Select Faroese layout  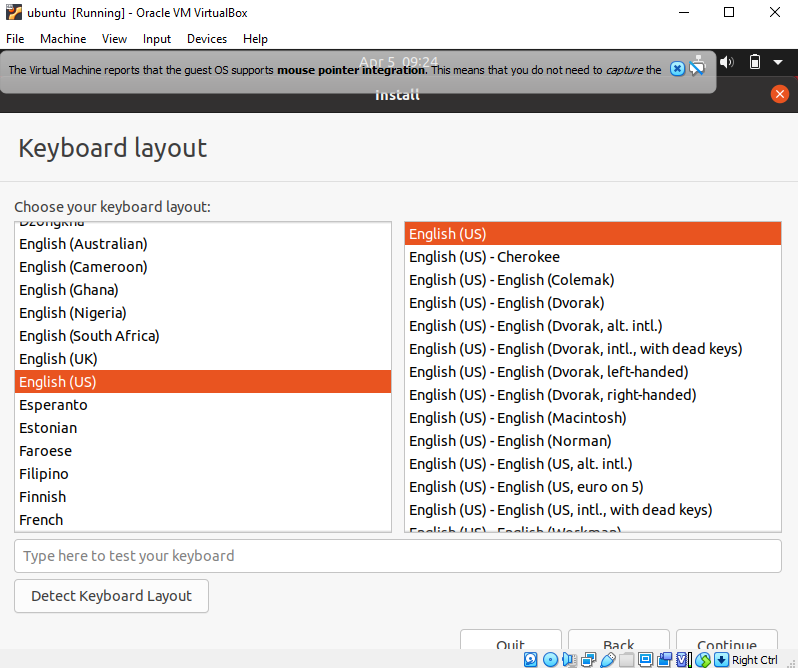(203, 451)
